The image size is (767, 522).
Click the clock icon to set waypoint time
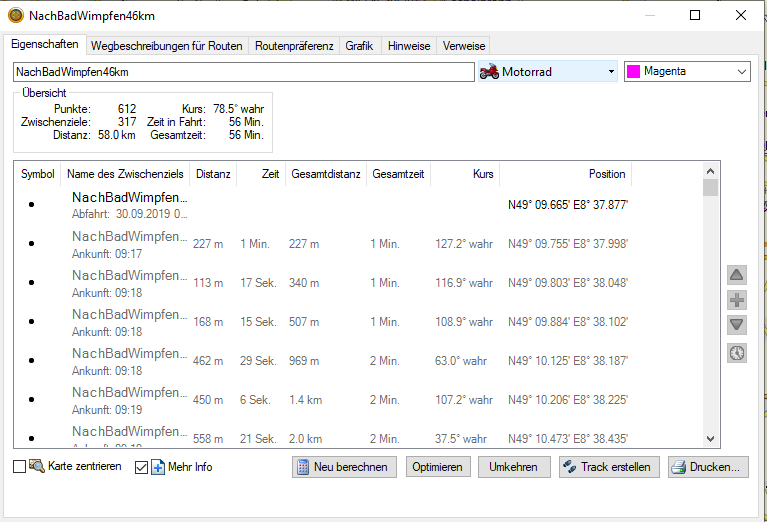coord(736,352)
